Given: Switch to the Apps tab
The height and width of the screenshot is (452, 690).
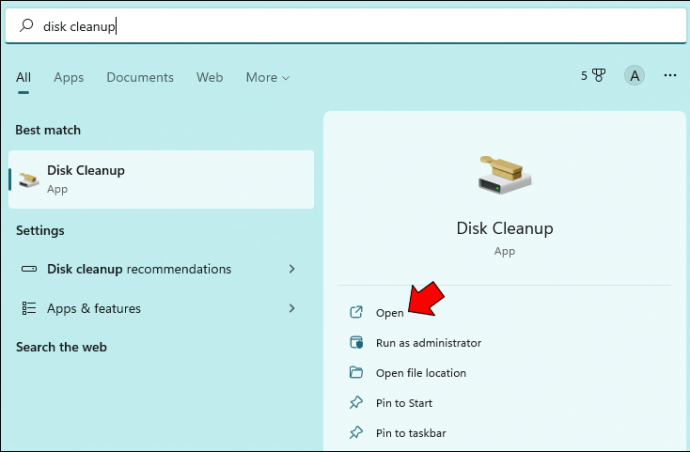Looking at the screenshot, I should 69,77.
